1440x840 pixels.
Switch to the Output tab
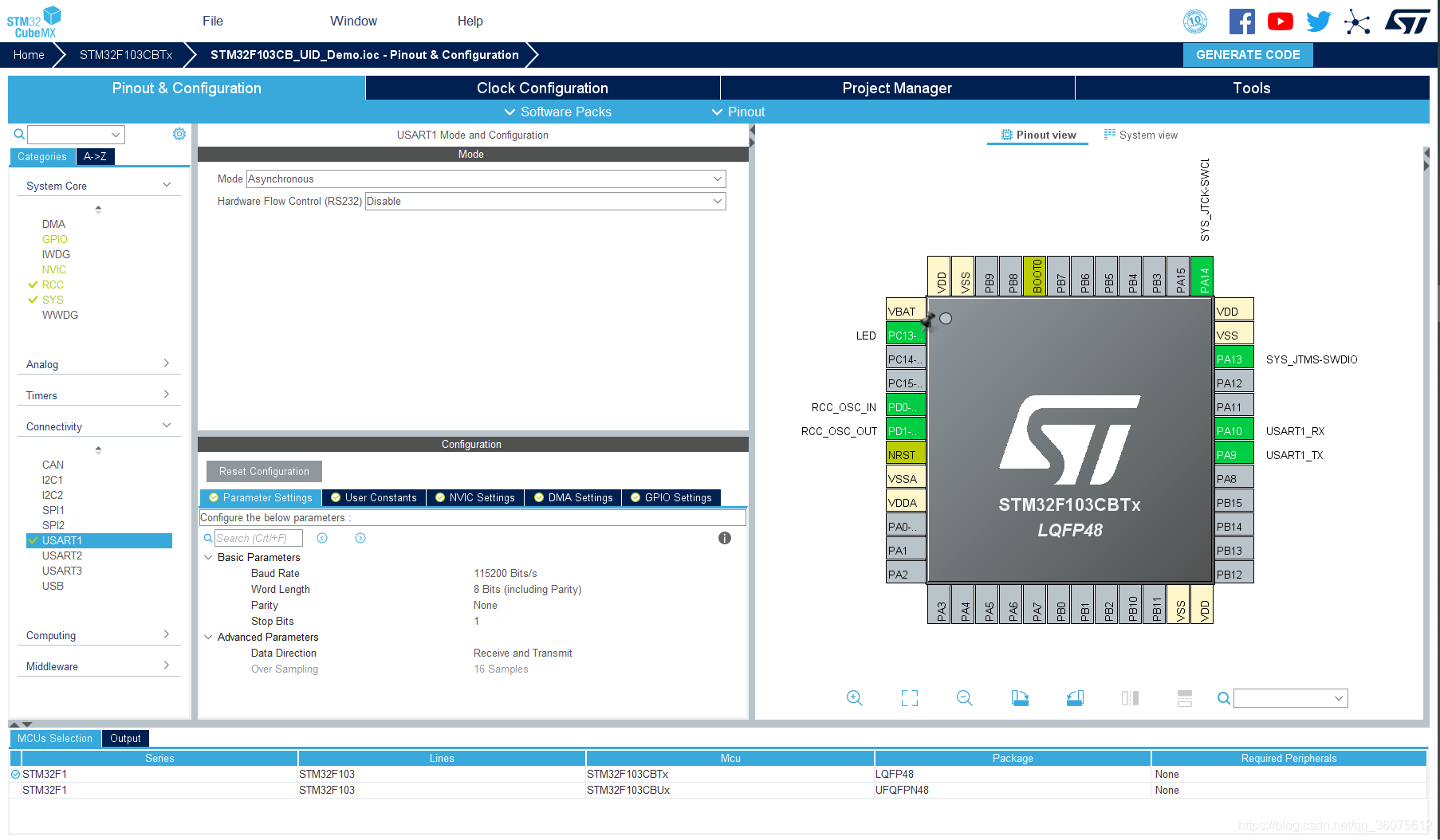[x=125, y=738]
